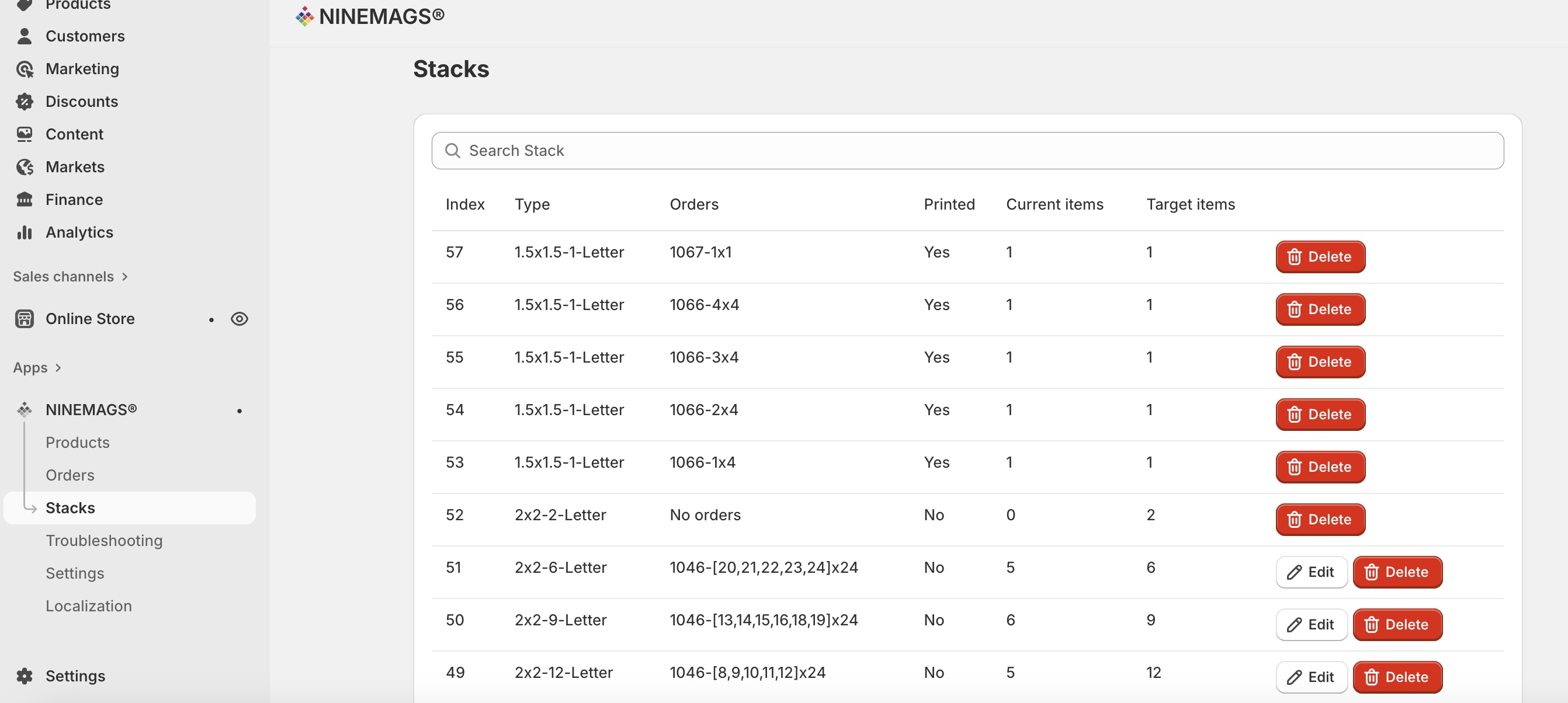Click the NINEMAGS logo icon in header
Image resolution: width=1568 pixels, height=703 pixels.
tap(304, 16)
